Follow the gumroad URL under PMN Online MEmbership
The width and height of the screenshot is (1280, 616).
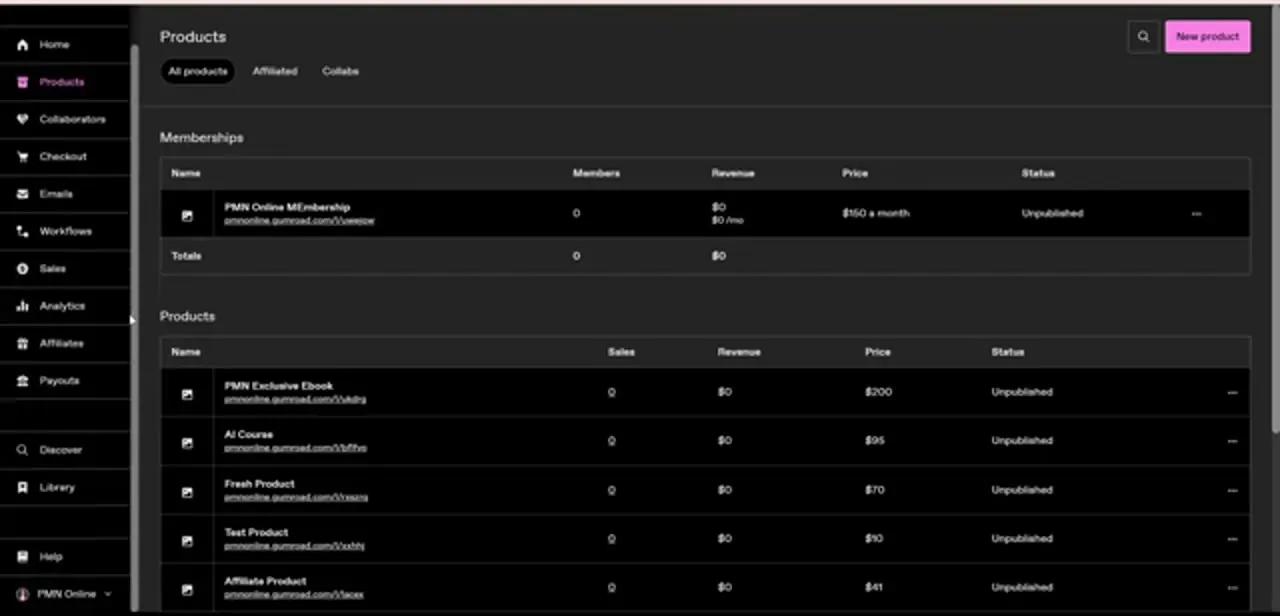click(x=299, y=221)
